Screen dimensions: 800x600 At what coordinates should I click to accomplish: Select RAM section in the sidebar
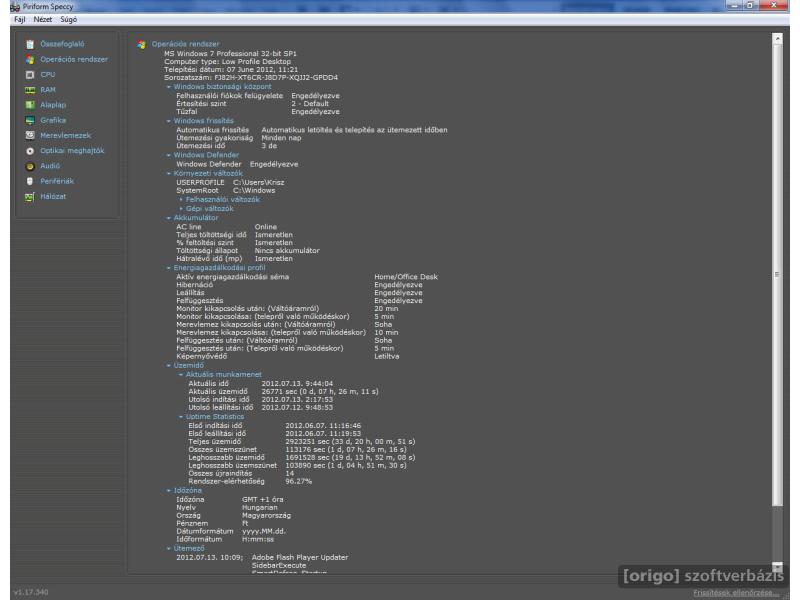coord(48,90)
